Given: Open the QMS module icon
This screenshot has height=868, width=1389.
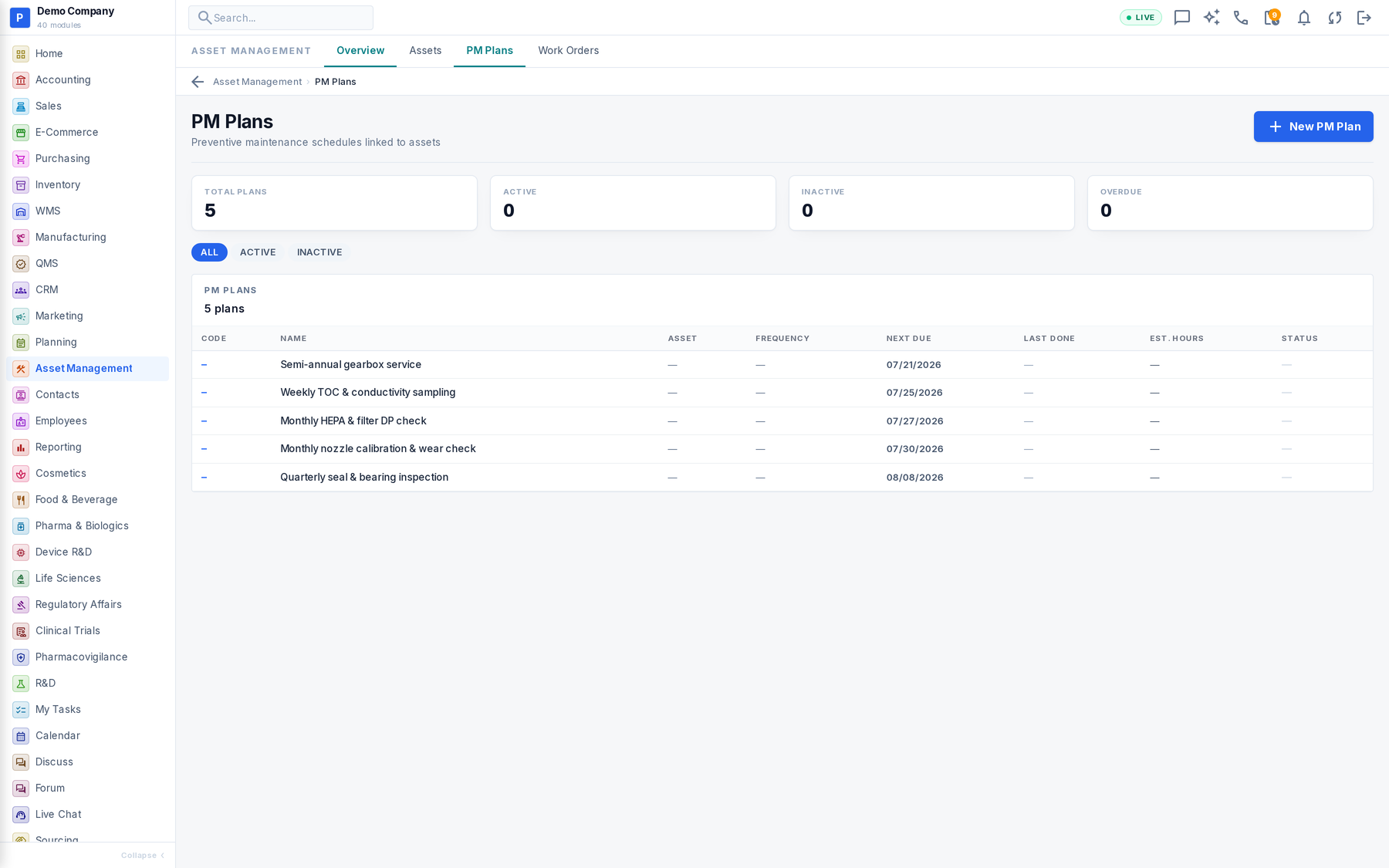Looking at the screenshot, I should point(21,264).
